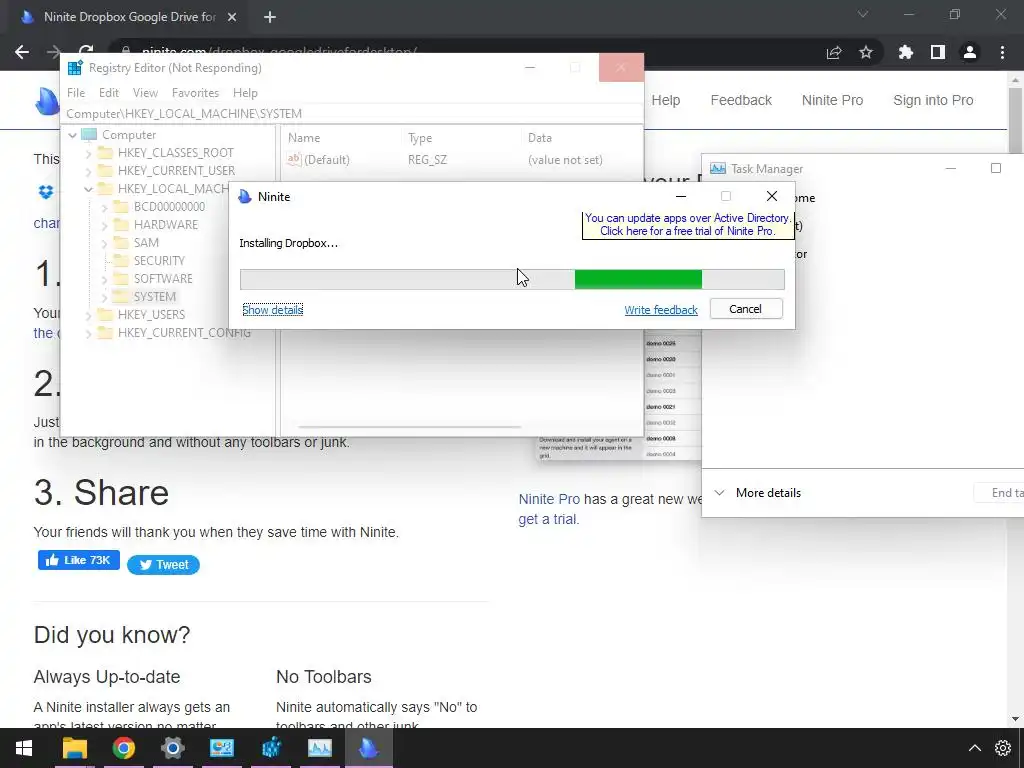Select the SYSTEM key
Image resolution: width=1024 pixels, height=768 pixels.
[x=154, y=296]
